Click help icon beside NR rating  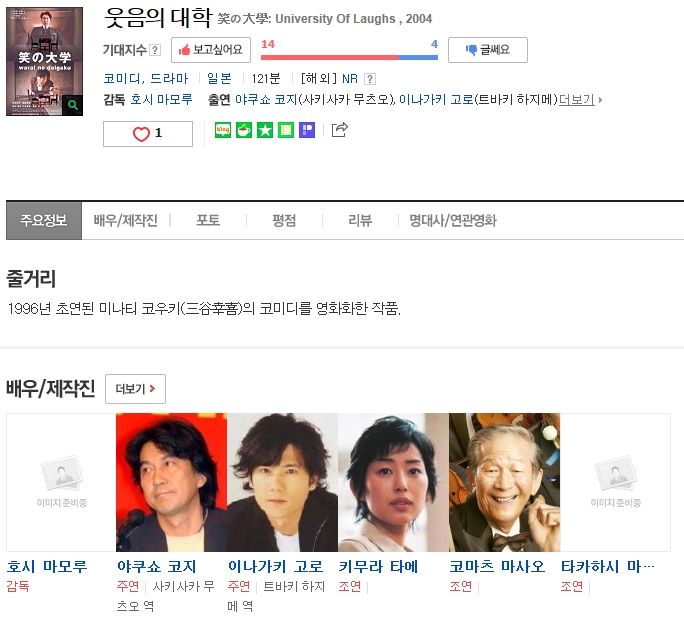370,79
